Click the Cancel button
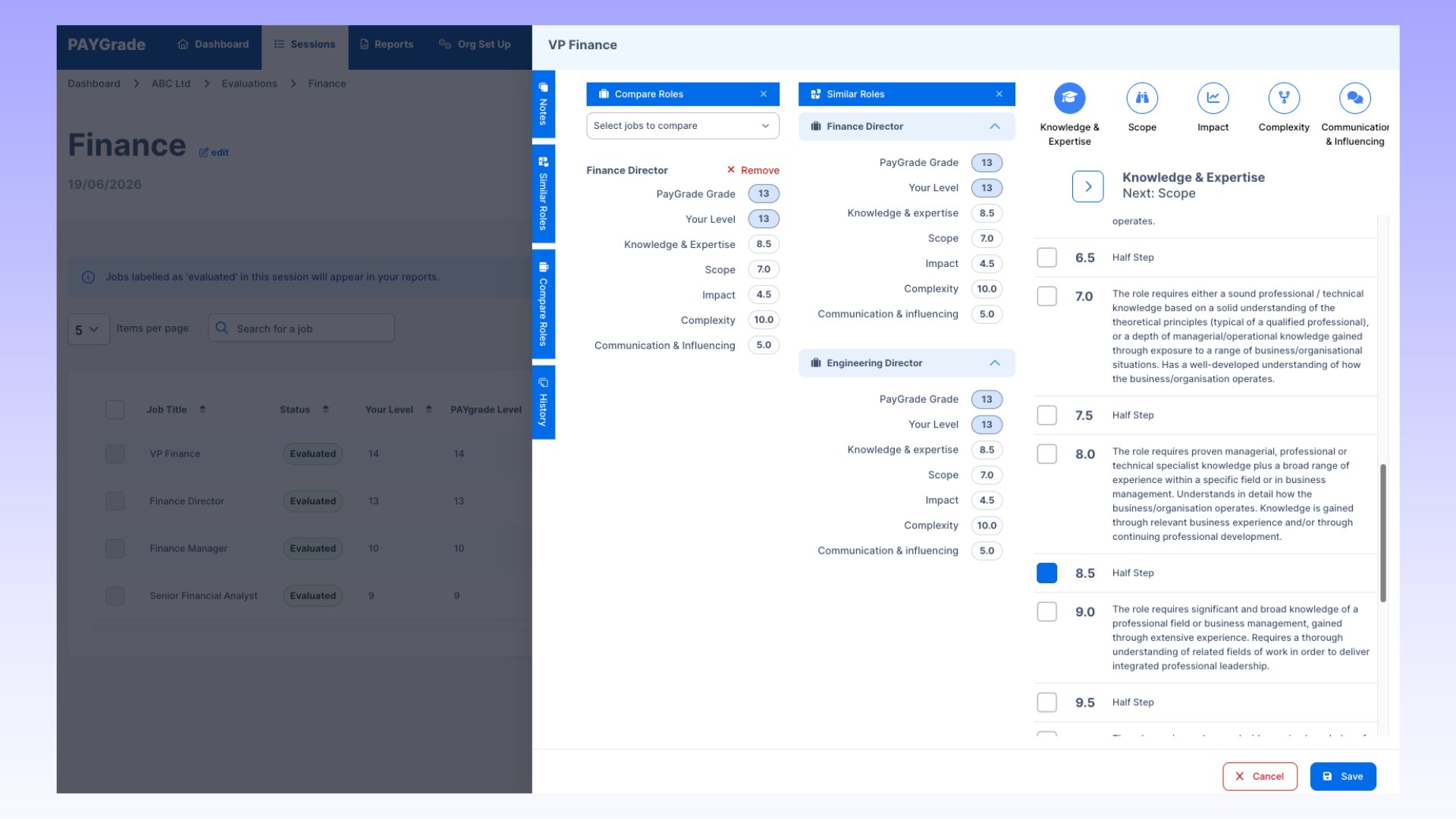This screenshot has width=1456, height=819. pos(1260,777)
